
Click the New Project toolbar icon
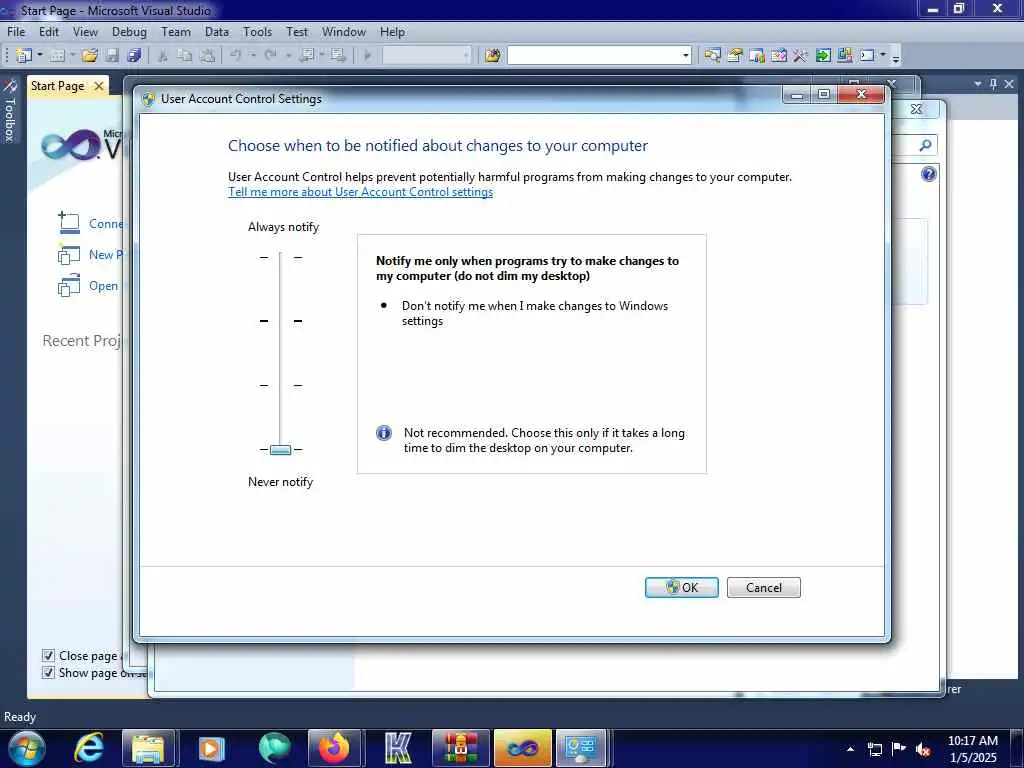pos(24,56)
